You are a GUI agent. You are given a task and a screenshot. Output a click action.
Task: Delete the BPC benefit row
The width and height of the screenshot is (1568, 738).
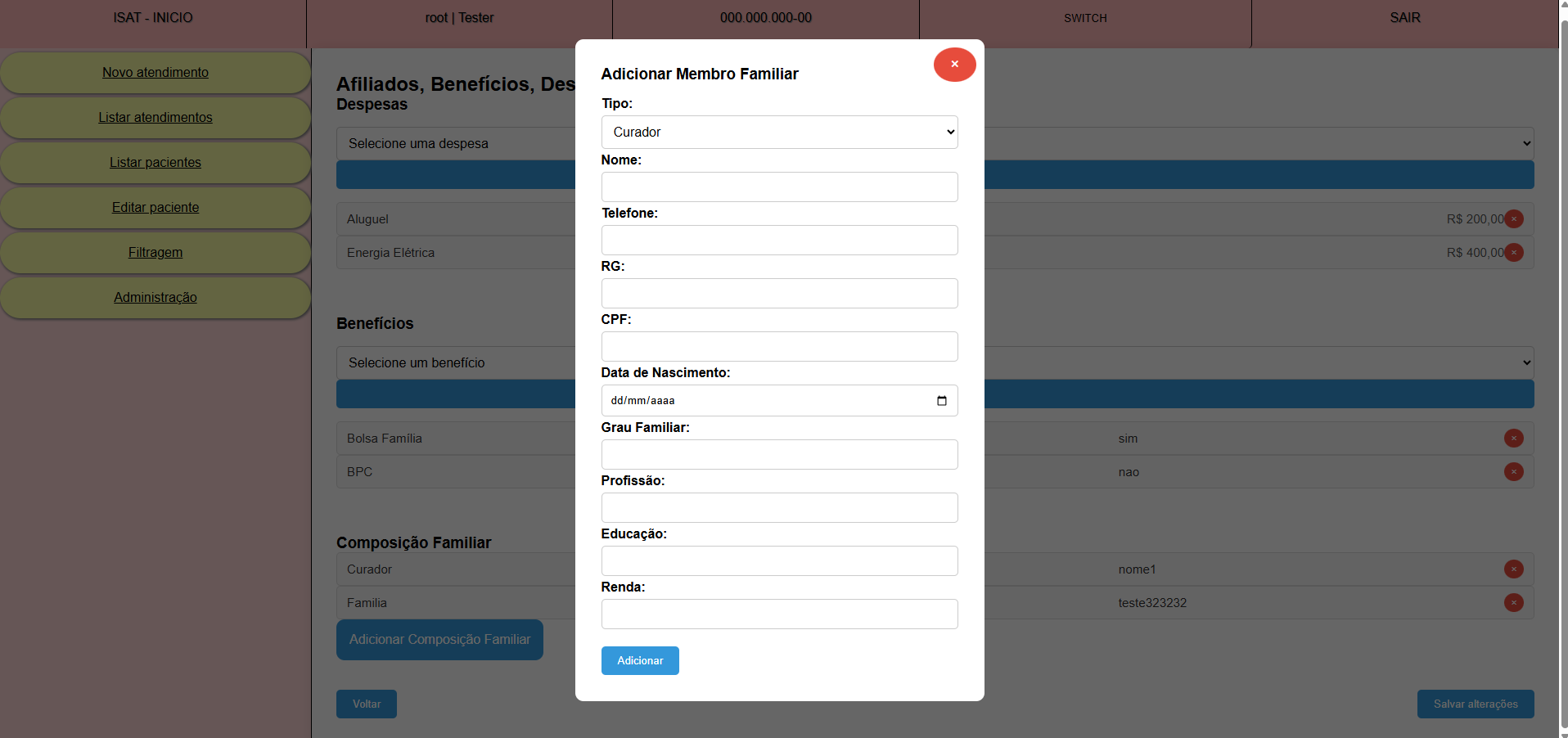pos(1513,472)
